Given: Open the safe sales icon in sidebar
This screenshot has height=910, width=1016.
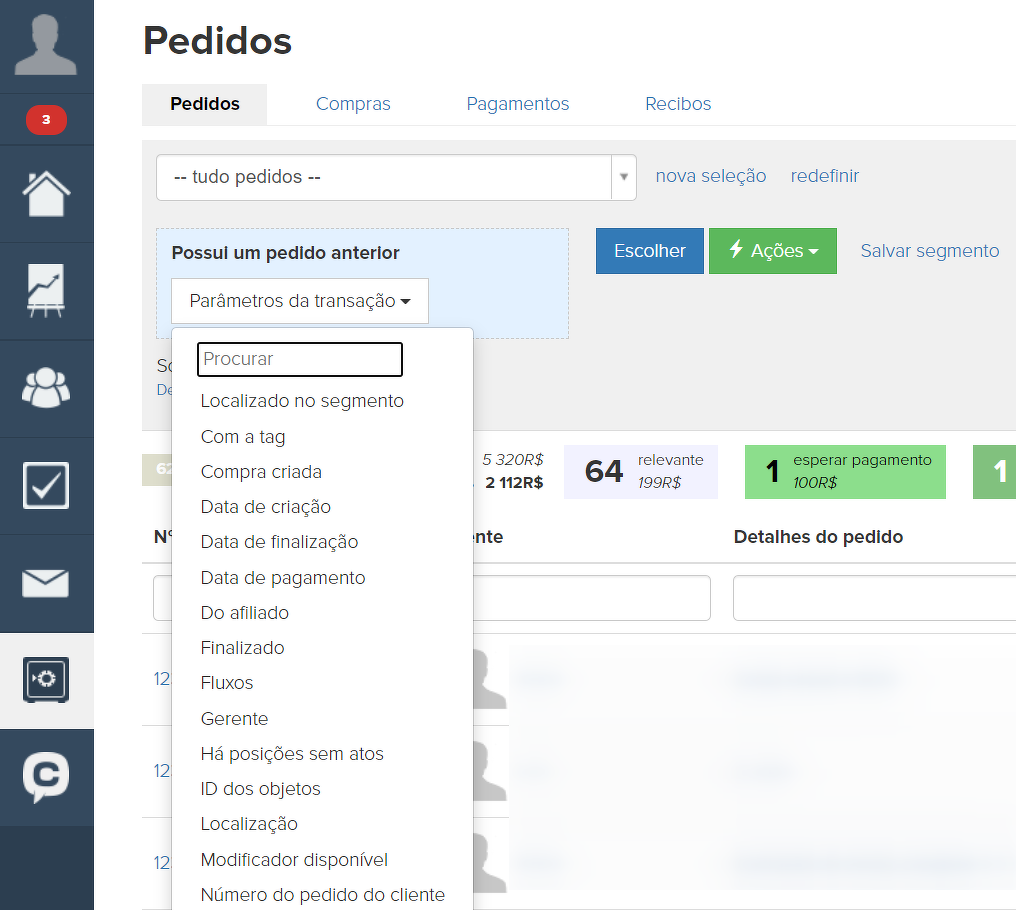Looking at the screenshot, I should click(46, 680).
